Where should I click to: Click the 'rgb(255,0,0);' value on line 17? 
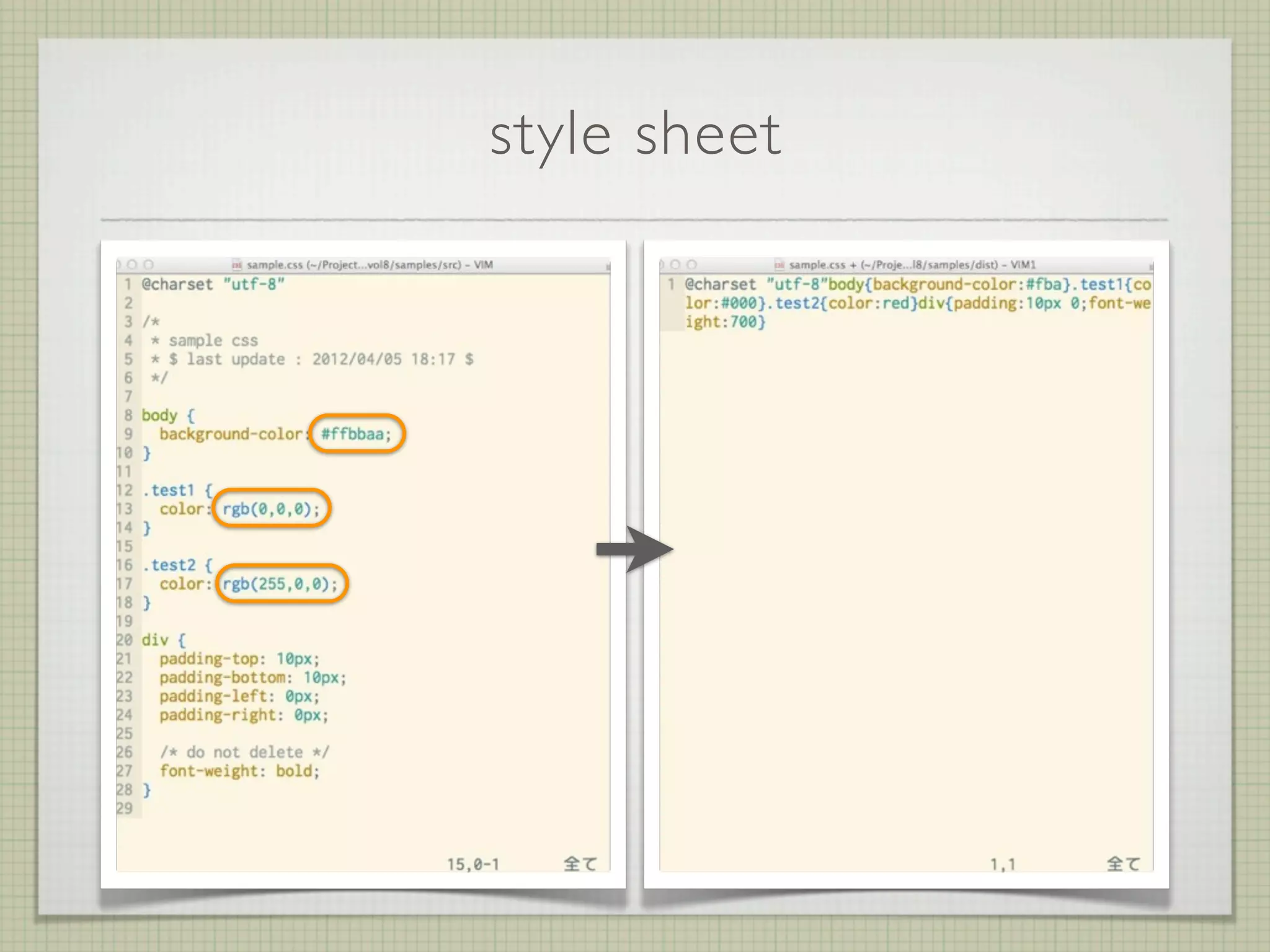coord(280,584)
